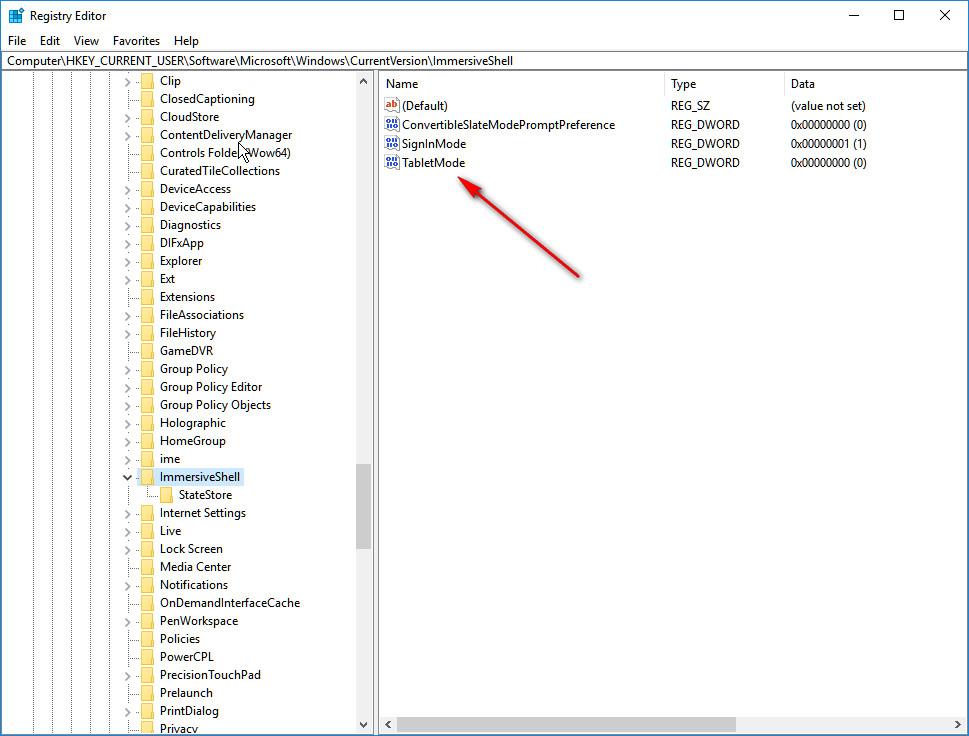
Task: Open the View menu
Action: point(86,41)
